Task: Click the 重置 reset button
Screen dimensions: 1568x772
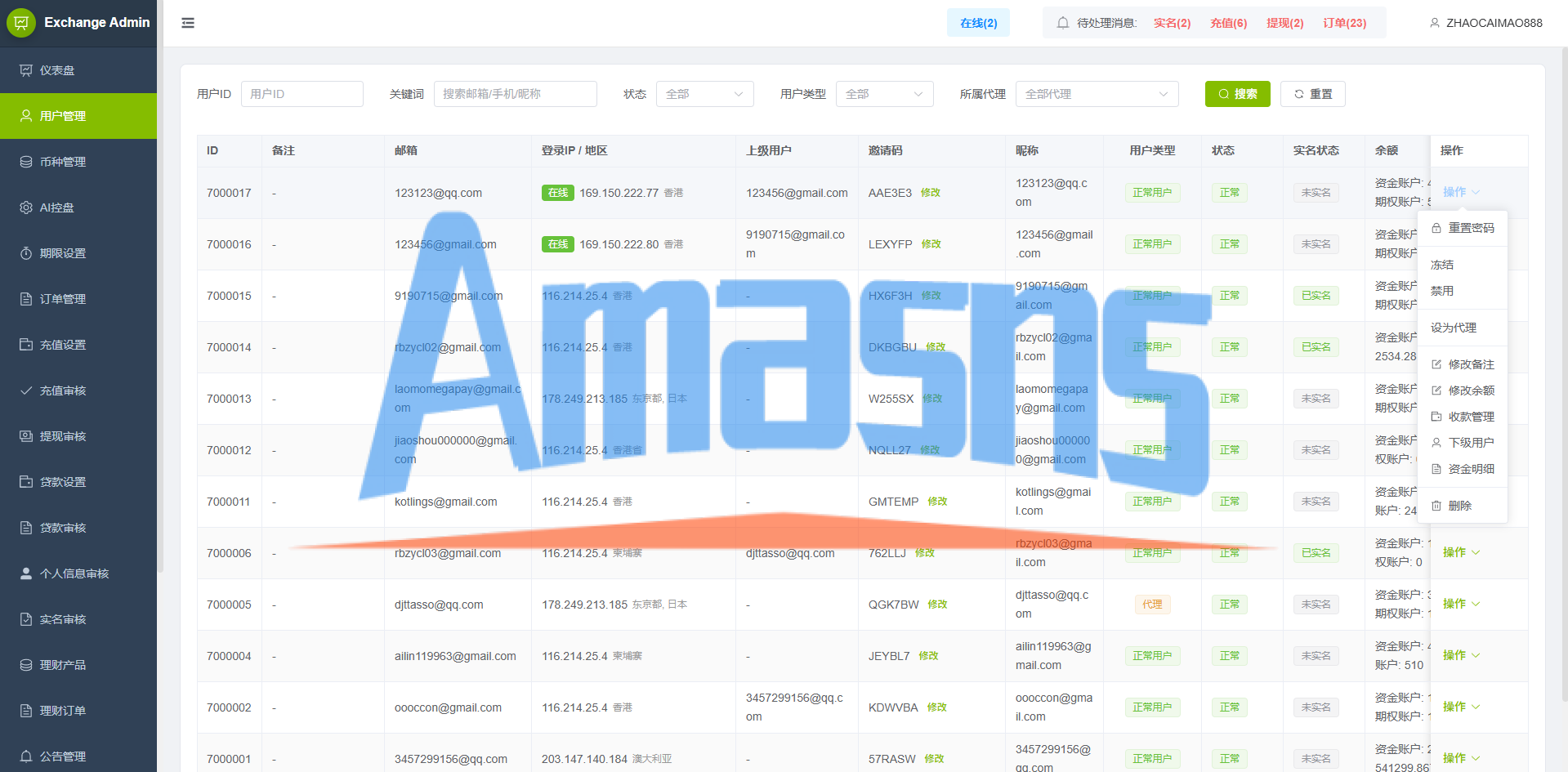Action: [1312, 94]
